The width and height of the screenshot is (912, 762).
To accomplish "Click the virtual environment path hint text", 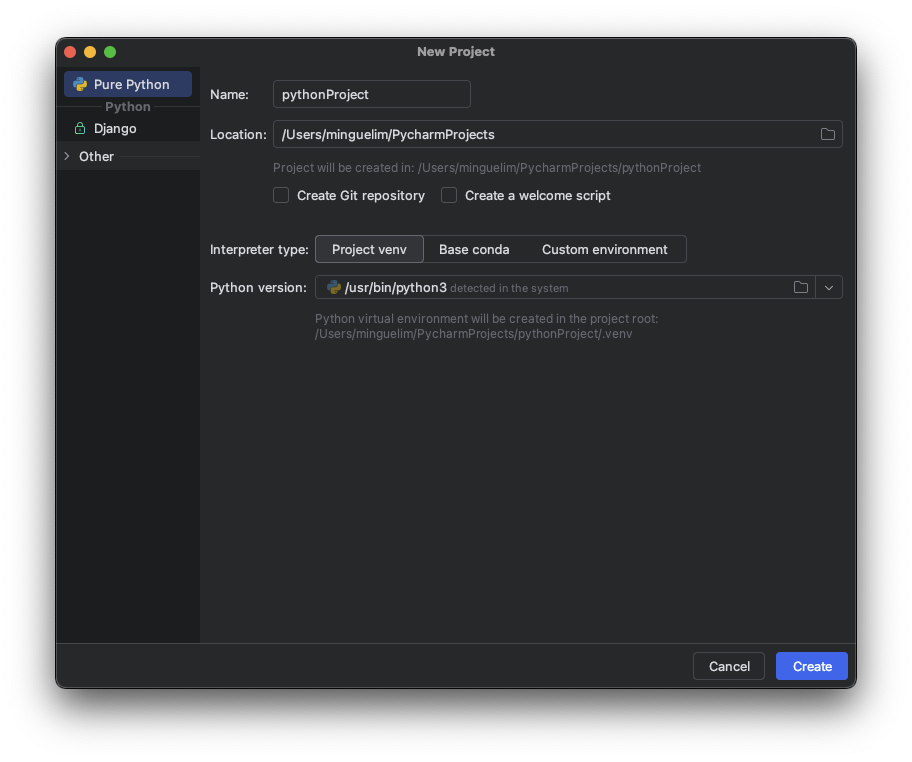I will point(487,326).
